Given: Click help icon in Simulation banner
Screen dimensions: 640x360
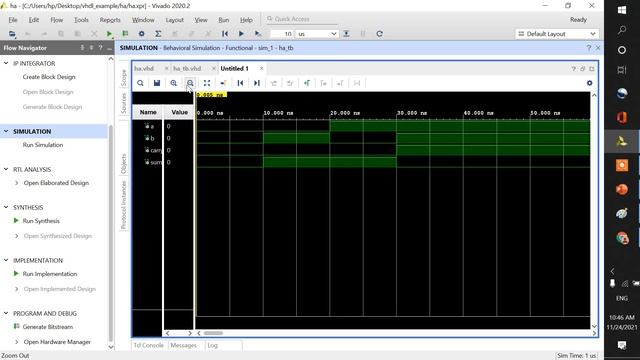Looking at the screenshot, I should [589, 48].
